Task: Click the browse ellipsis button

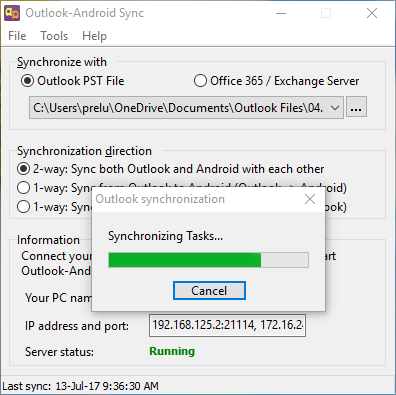Action: pyautogui.click(x=356, y=107)
